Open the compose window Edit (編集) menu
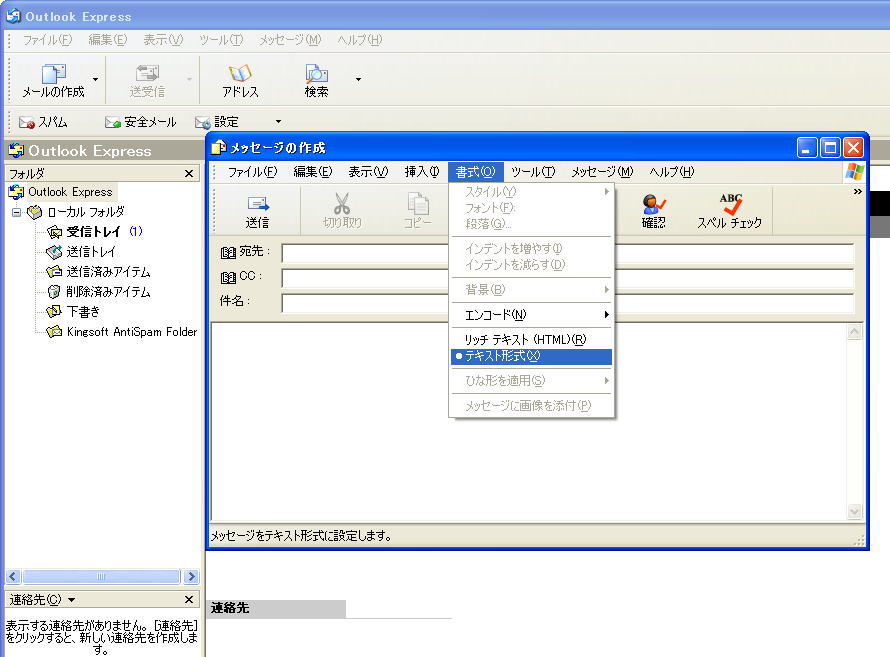 313,172
